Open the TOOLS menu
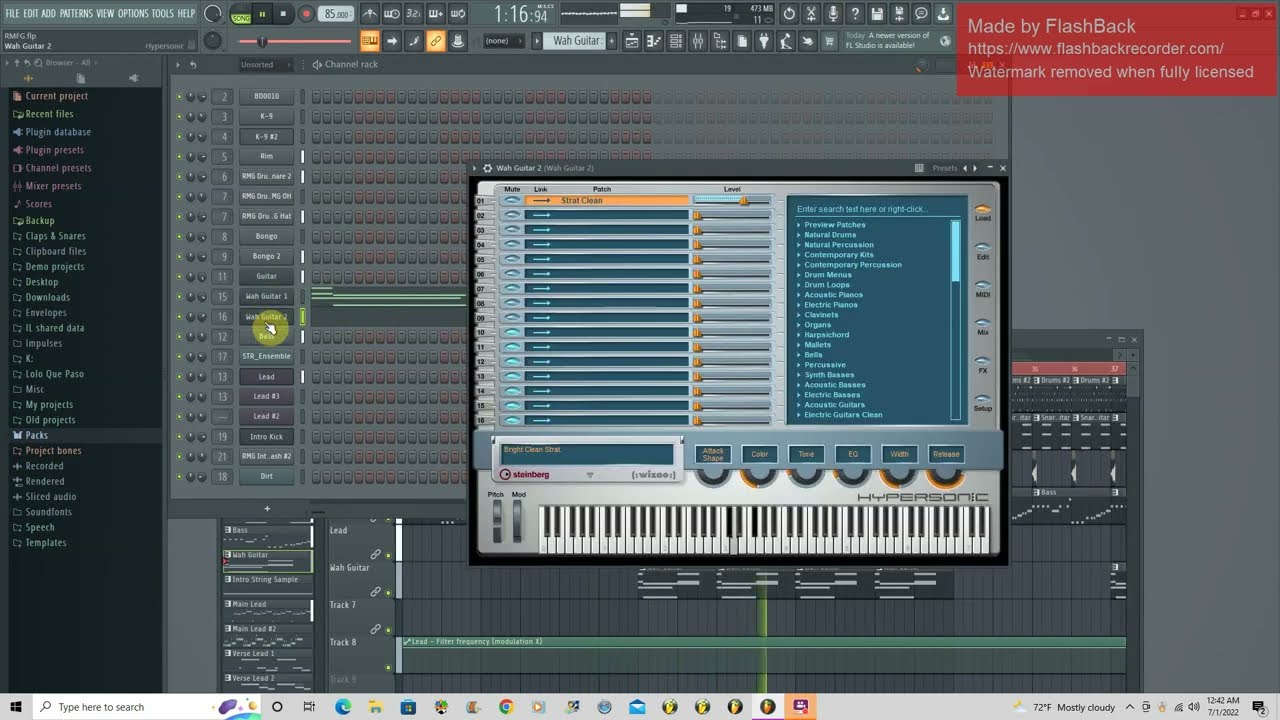The image size is (1280, 720). [x=162, y=13]
